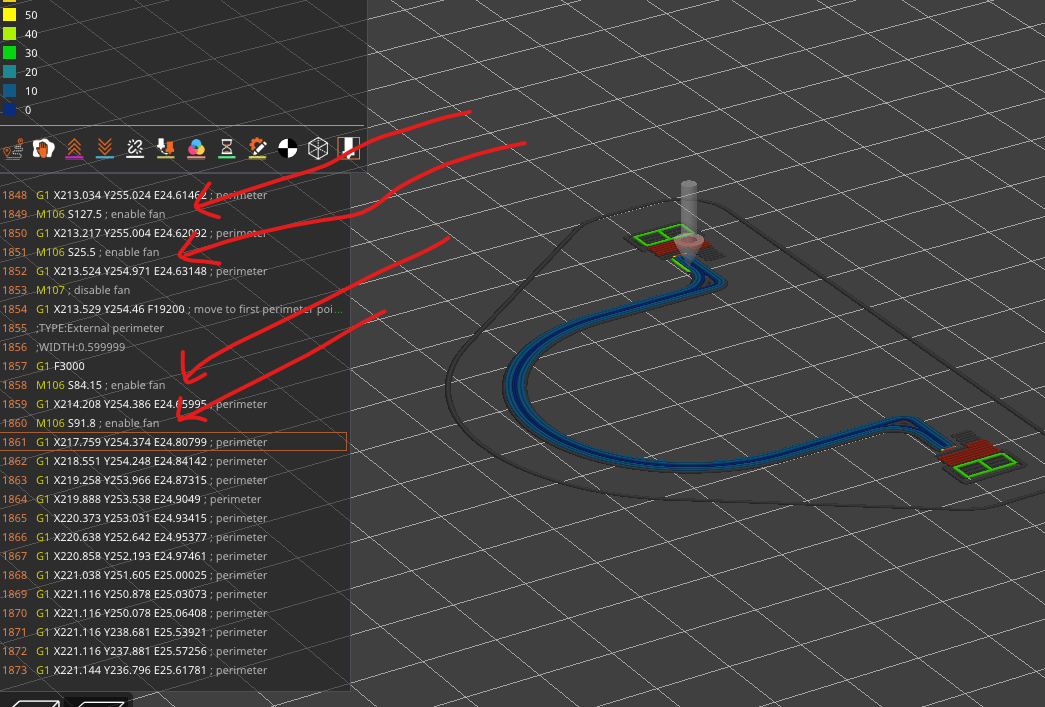Click the pin-with-arrow deretractions icon
The width and height of the screenshot is (1045, 707).
[165, 148]
